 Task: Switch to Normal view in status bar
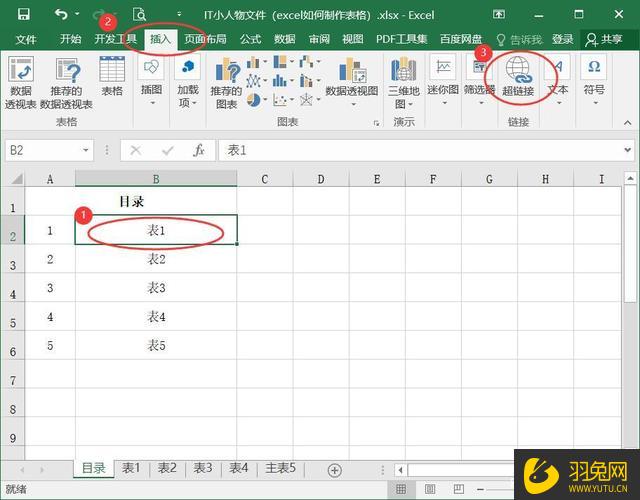(401, 489)
